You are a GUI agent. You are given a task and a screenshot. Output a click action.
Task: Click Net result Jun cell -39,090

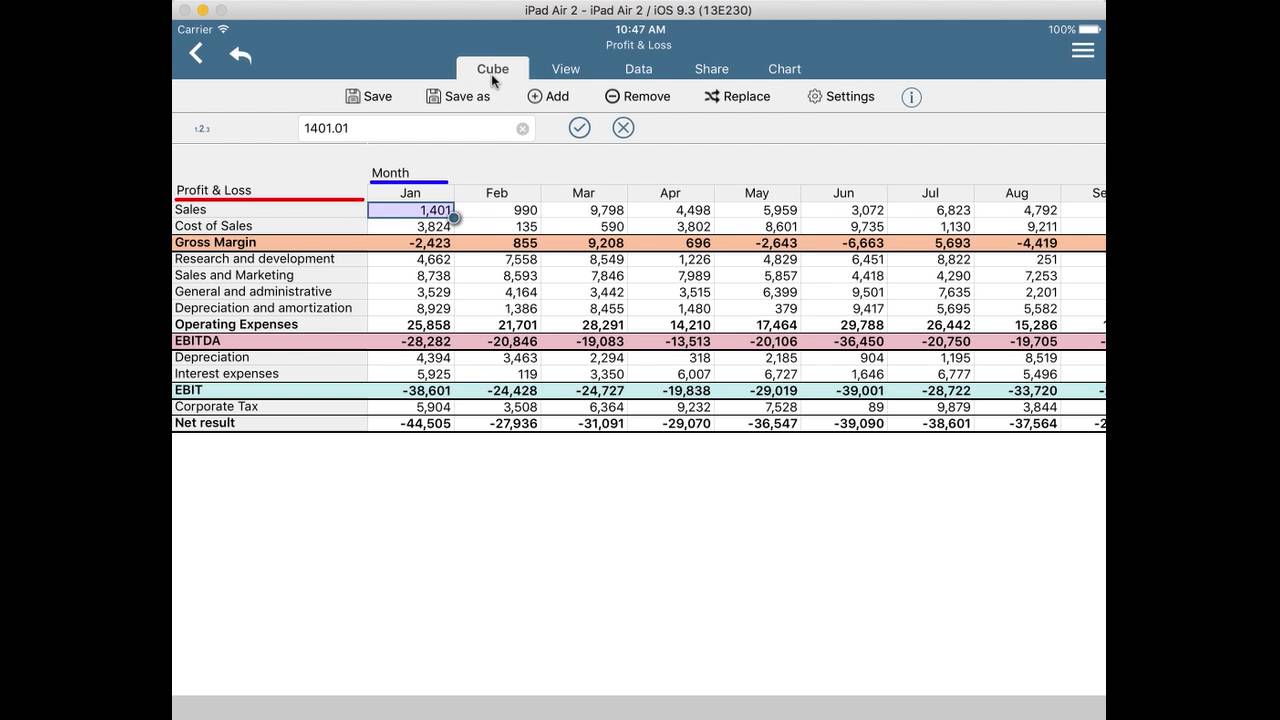[x=844, y=424]
